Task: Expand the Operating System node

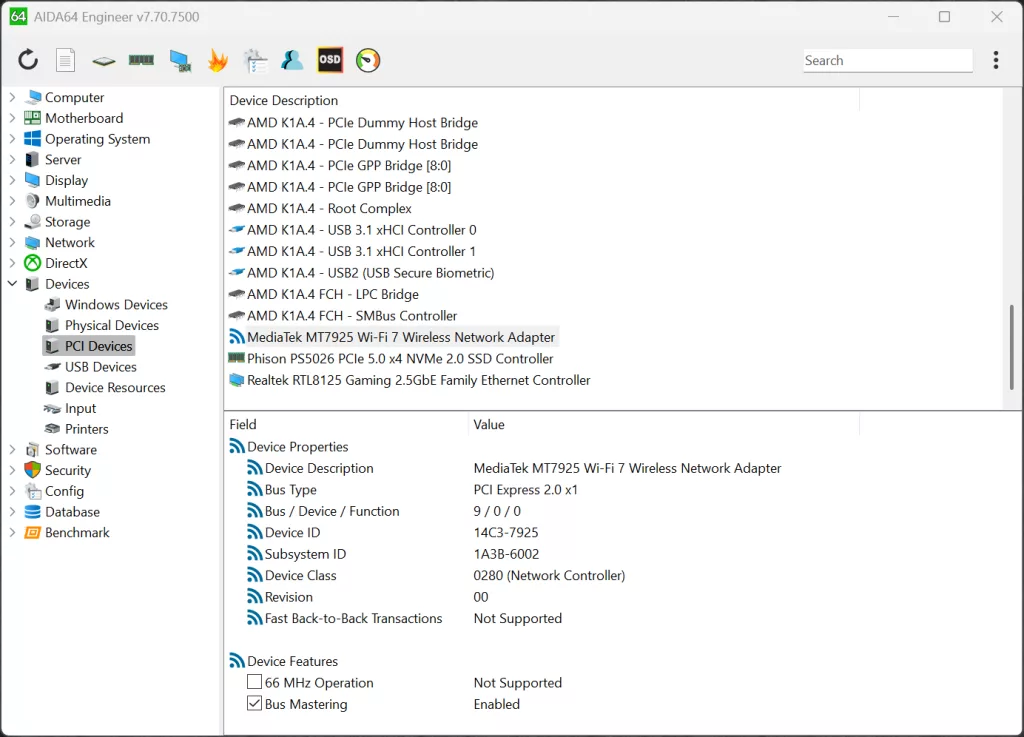Action: pos(12,139)
